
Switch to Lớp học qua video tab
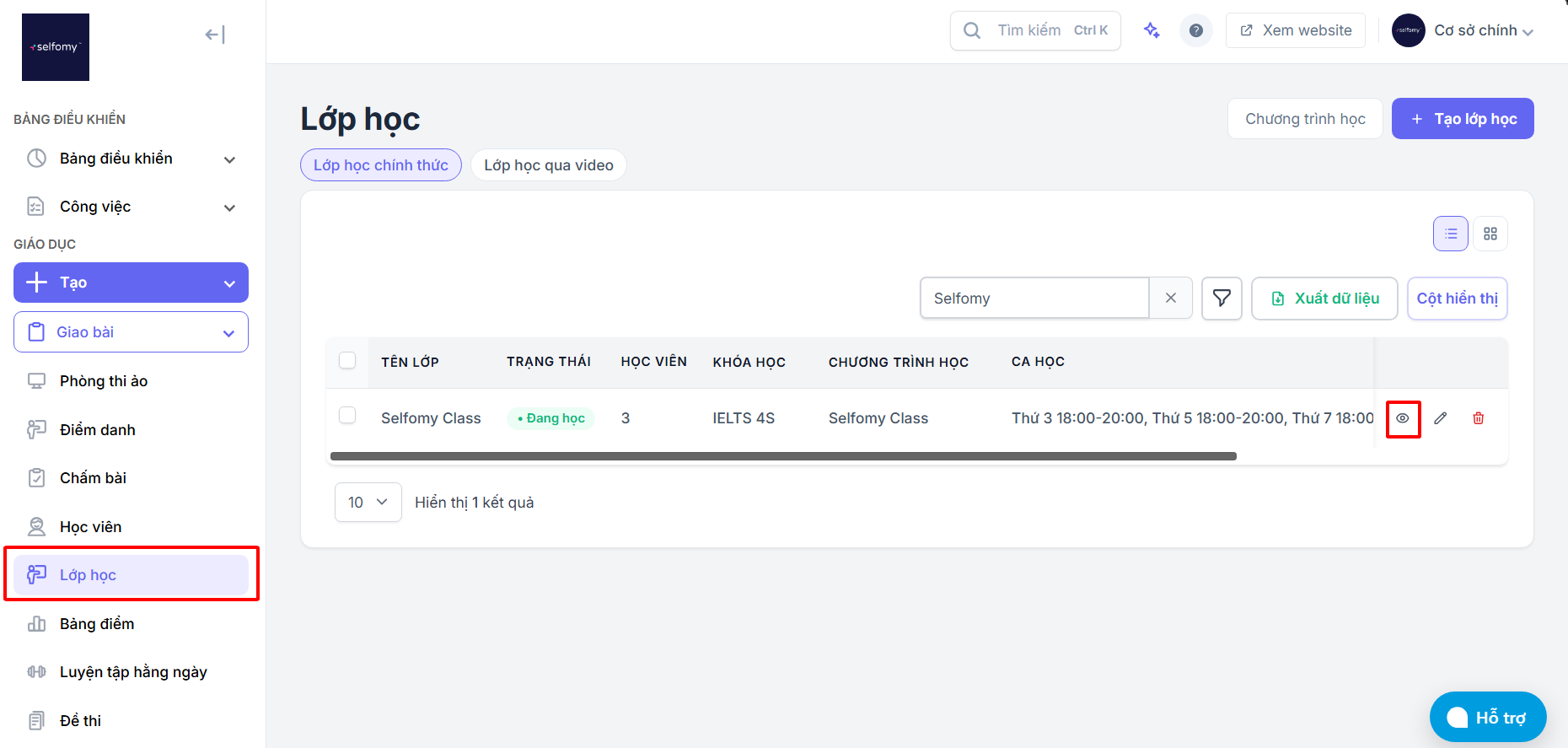(x=549, y=165)
